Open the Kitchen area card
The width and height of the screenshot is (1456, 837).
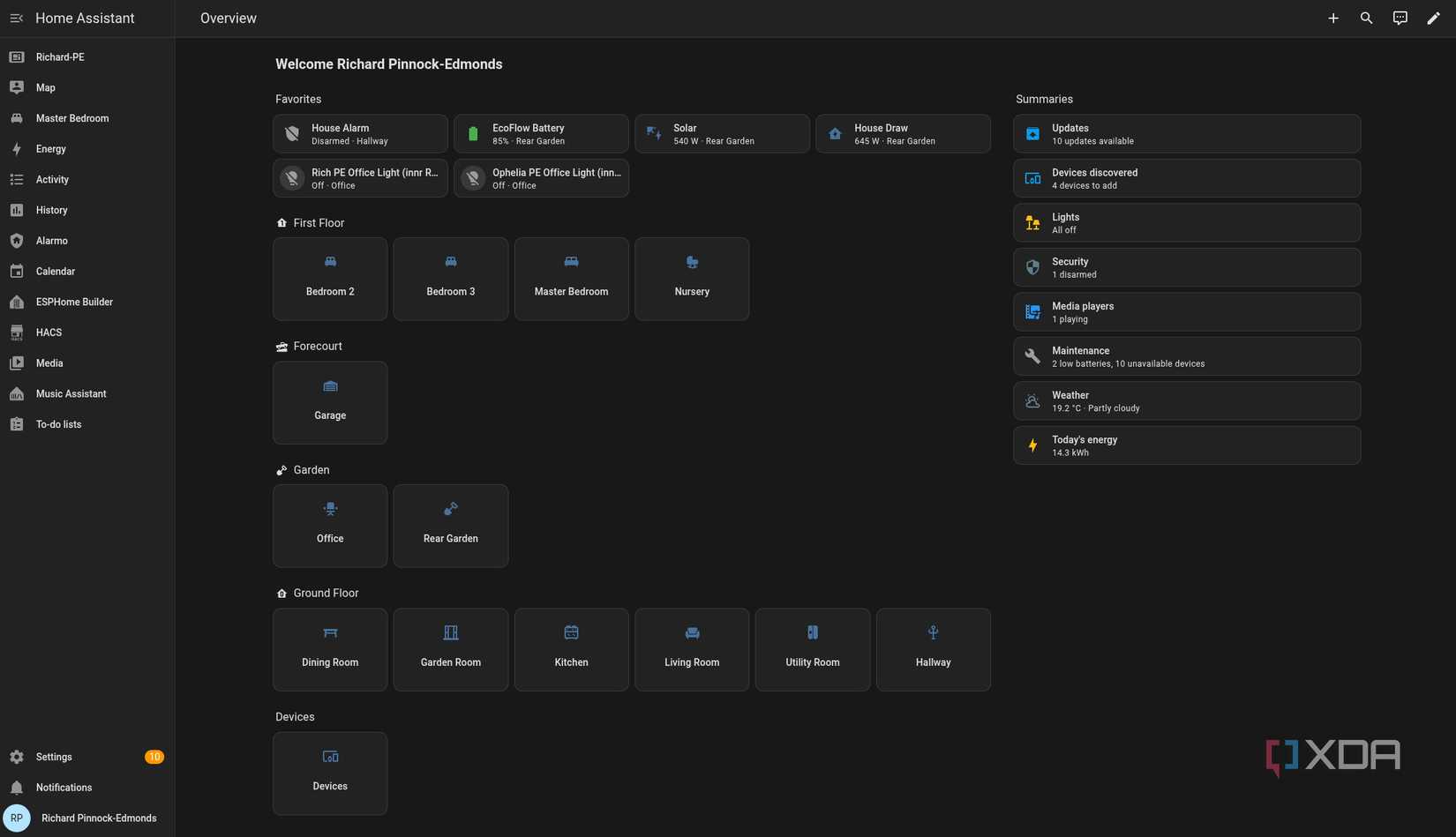click(571, 649)
